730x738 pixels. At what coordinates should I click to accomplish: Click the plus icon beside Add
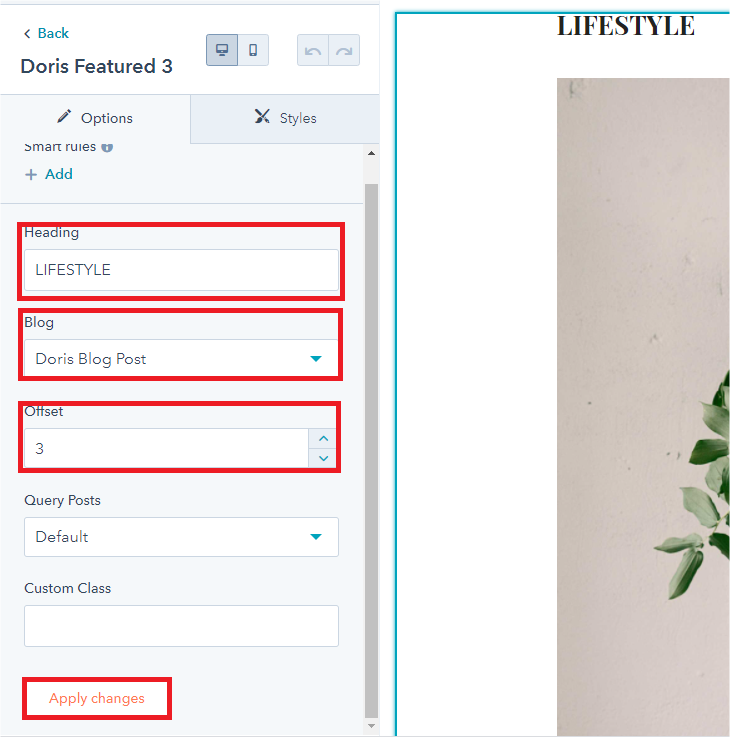(x=31, y=175)
